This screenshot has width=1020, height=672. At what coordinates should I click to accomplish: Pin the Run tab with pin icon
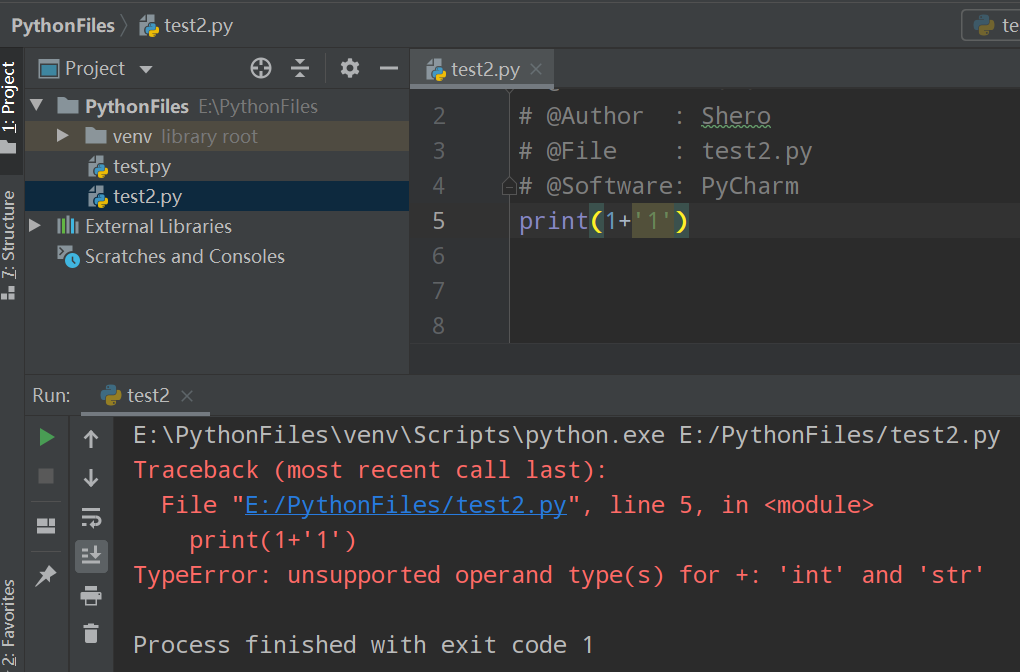46,575
